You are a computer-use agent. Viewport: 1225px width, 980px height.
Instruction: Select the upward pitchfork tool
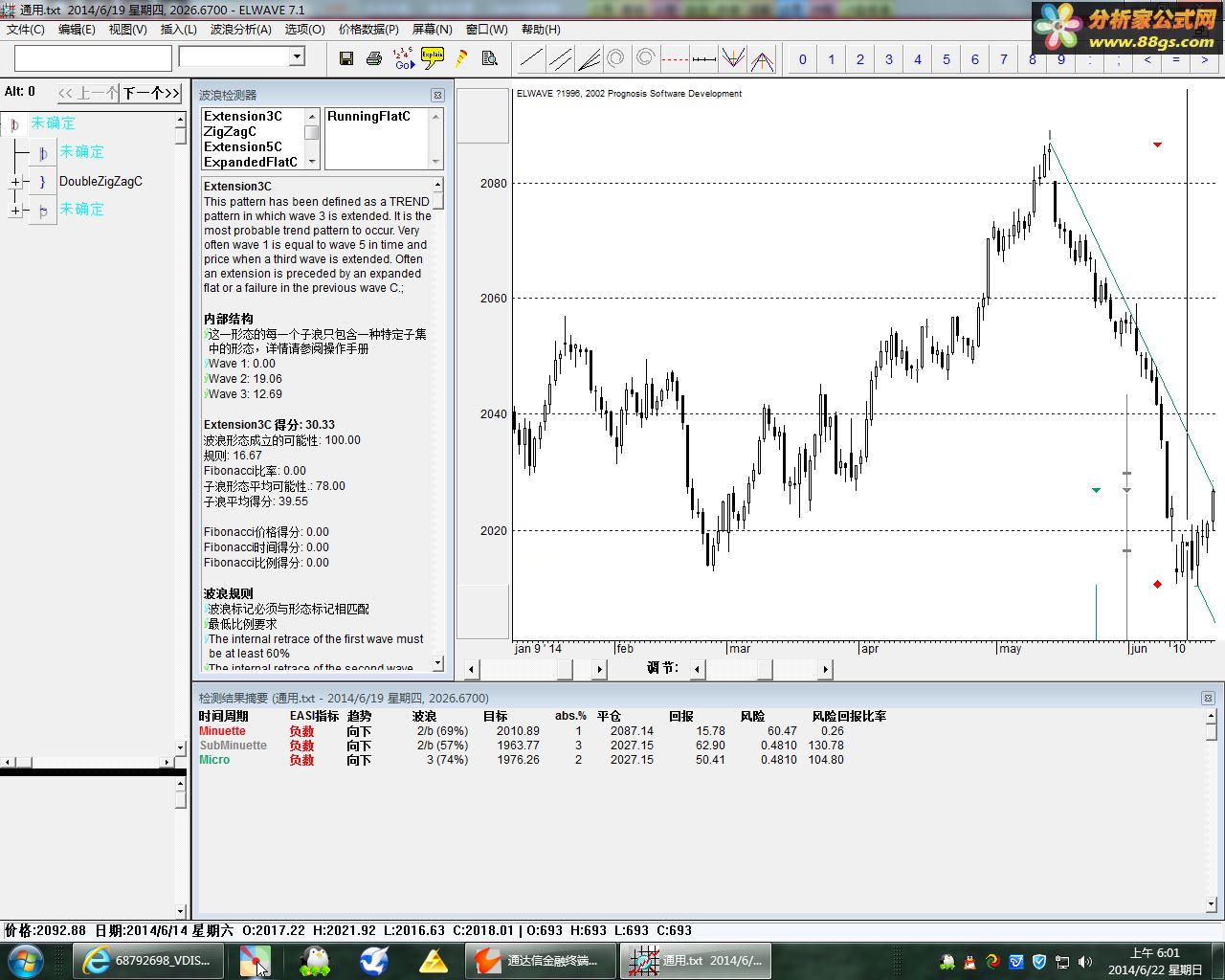(762, 59)
